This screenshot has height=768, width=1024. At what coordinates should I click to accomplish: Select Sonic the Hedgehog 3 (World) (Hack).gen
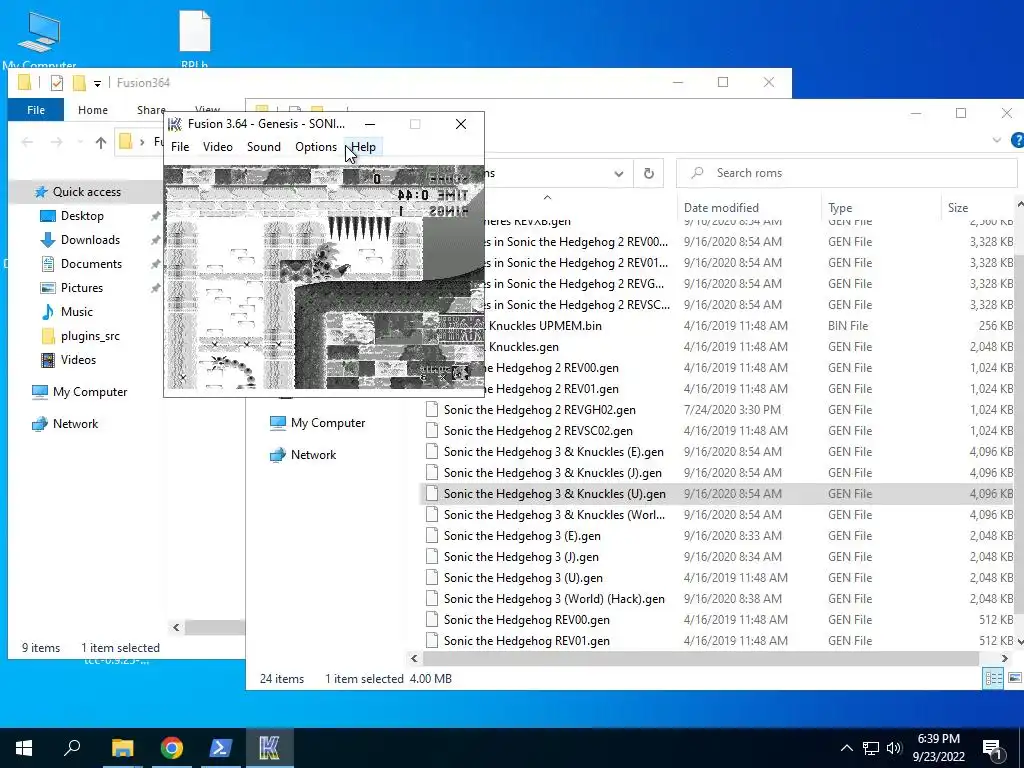pyautogui.click(x=554, y=599)
